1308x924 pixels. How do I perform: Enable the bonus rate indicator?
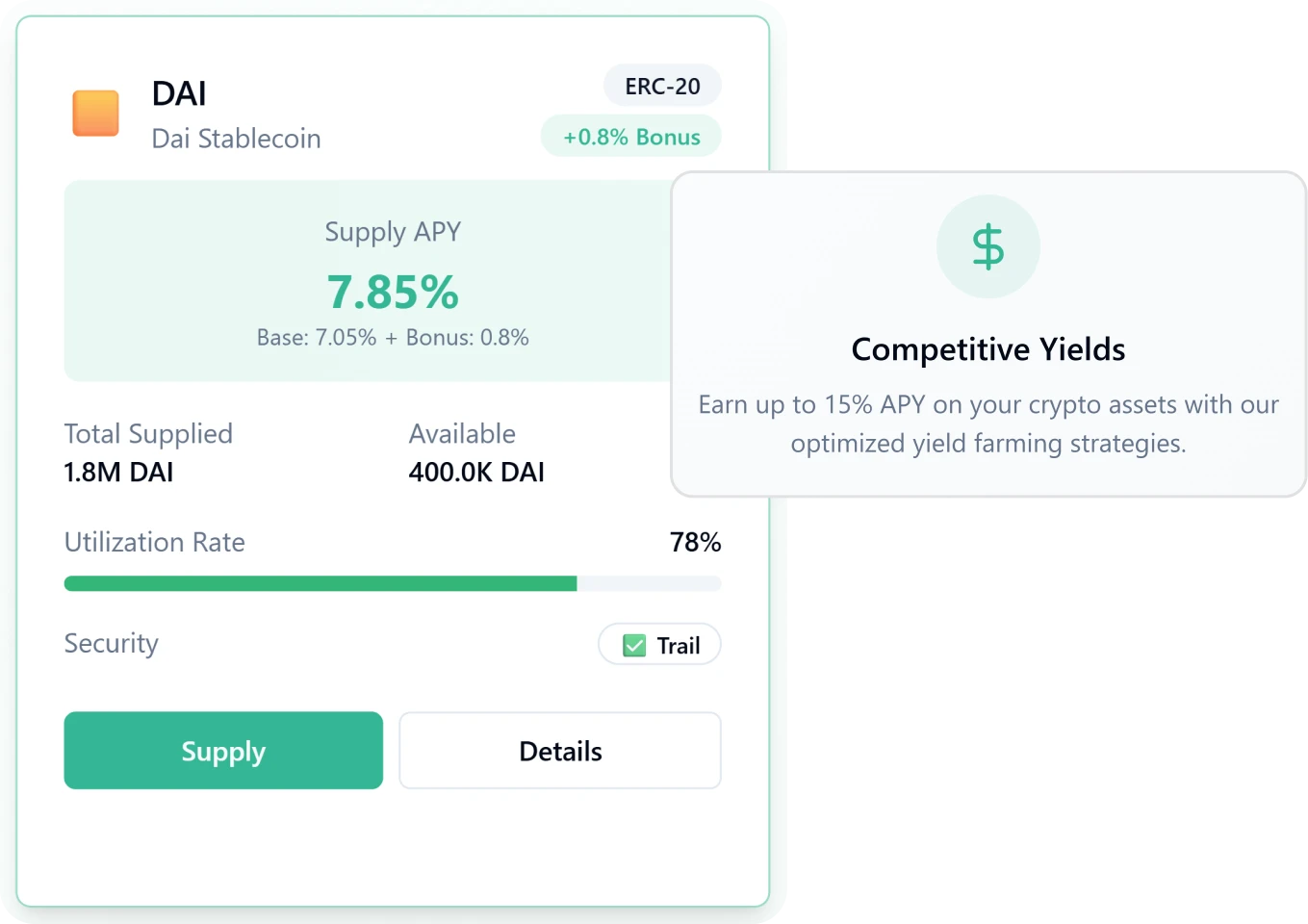pyautogui.click(x=630, y=136)
